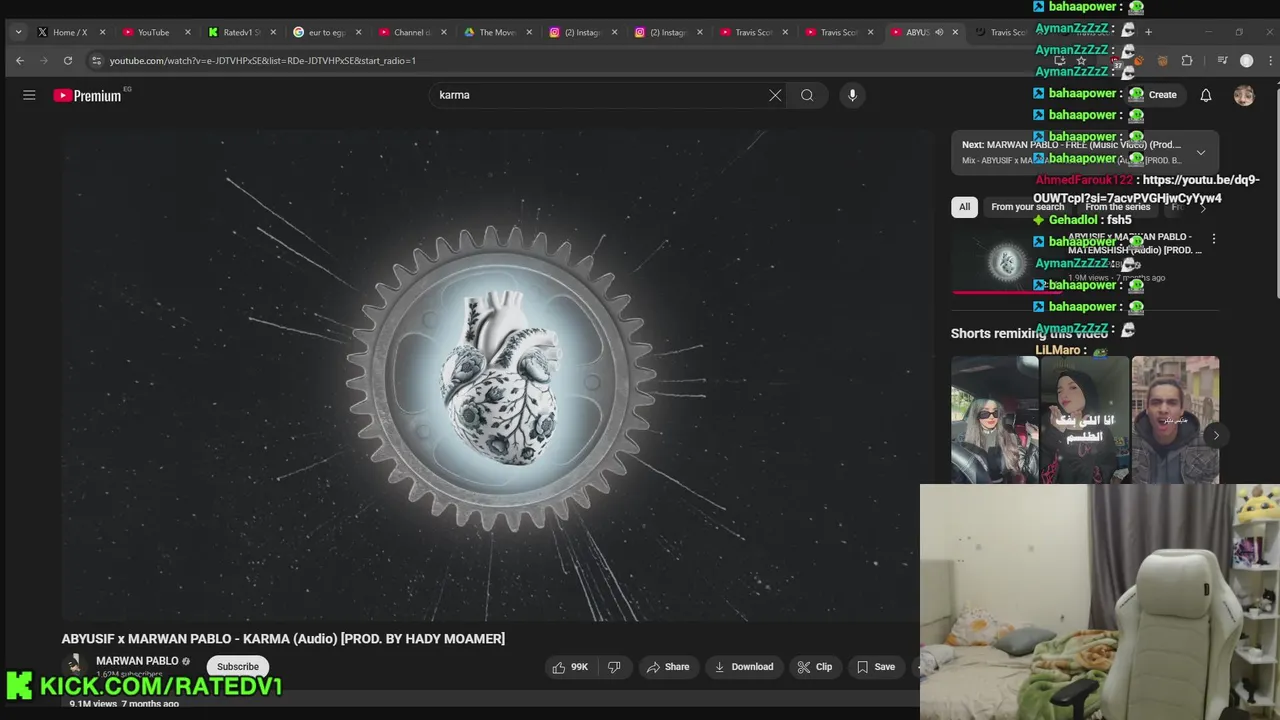
Task: Clear the karma search text
Action: (x=775, y=95)
